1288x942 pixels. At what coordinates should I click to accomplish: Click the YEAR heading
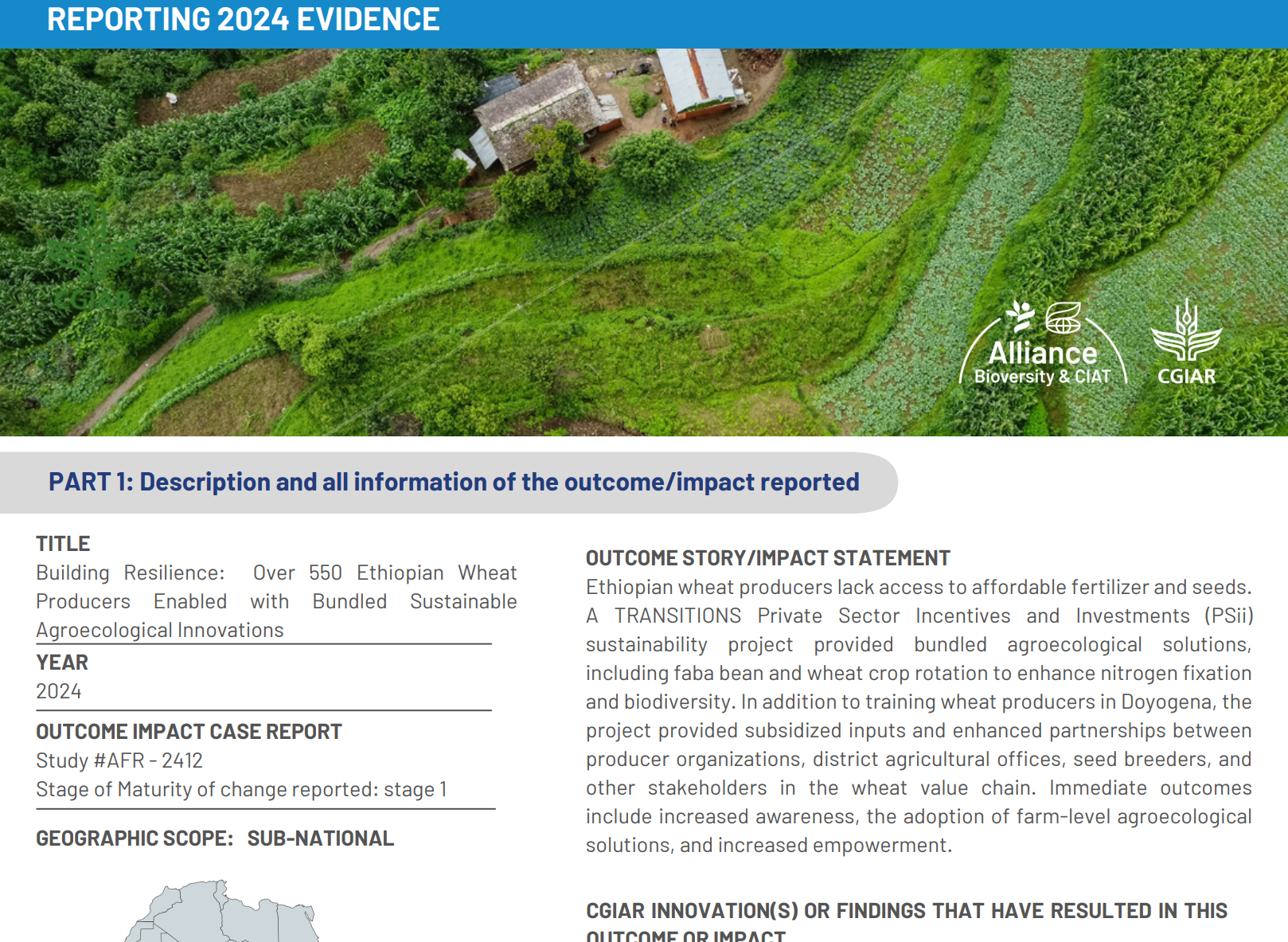(62, 663)
